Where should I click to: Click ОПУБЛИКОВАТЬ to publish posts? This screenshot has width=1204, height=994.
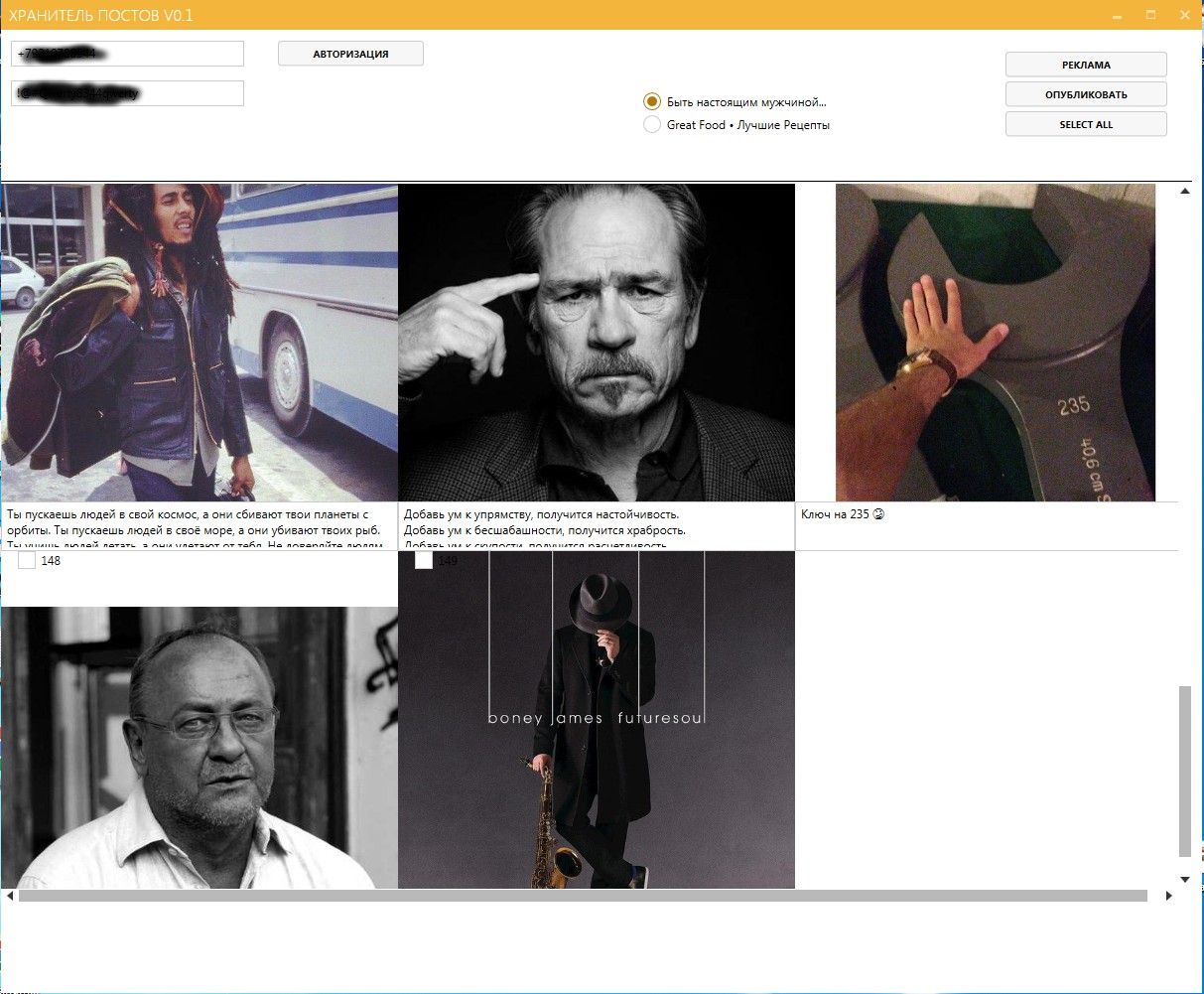coord(1086,94)
